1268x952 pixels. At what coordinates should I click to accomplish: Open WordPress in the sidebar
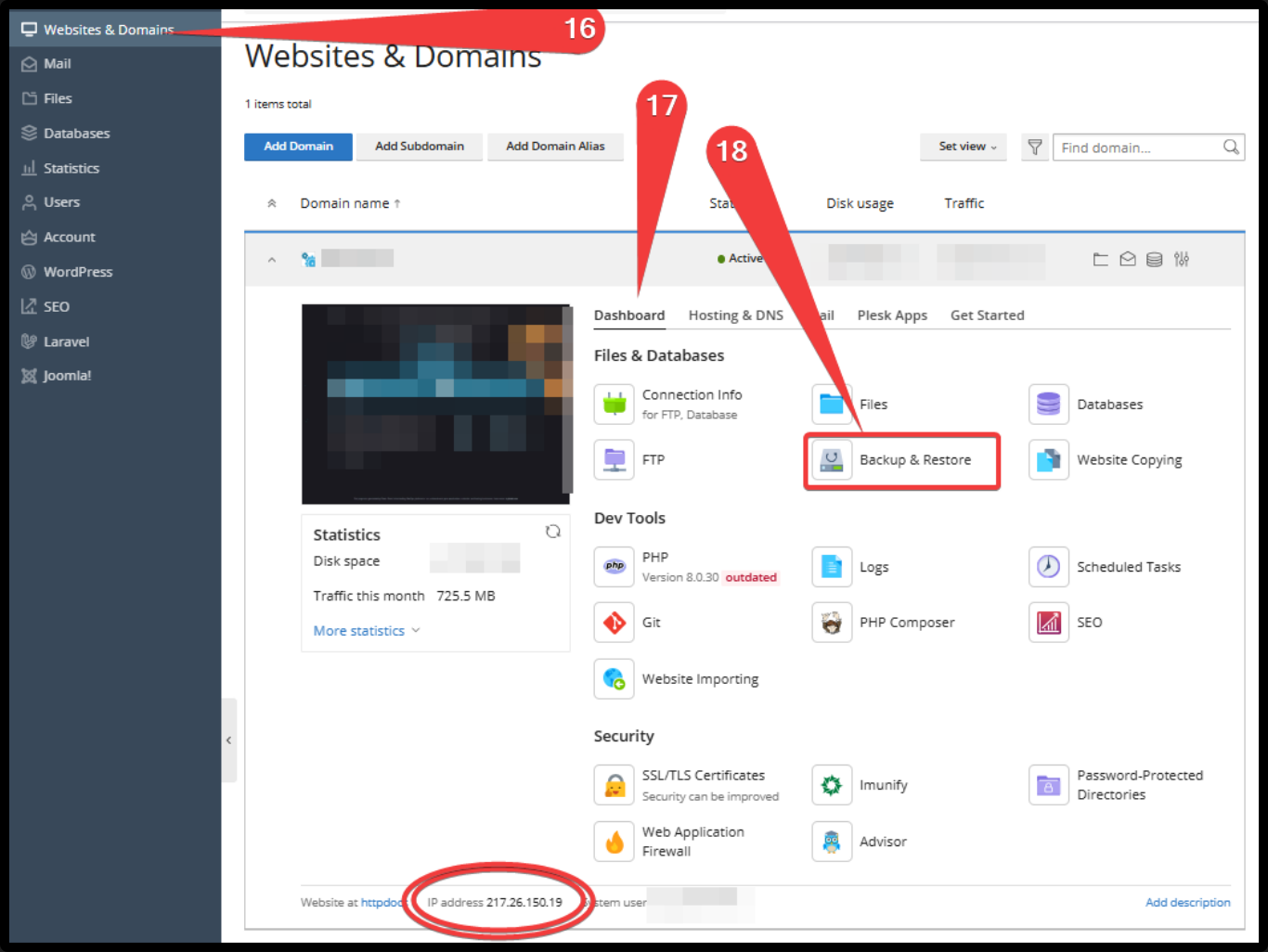[115, 272]
